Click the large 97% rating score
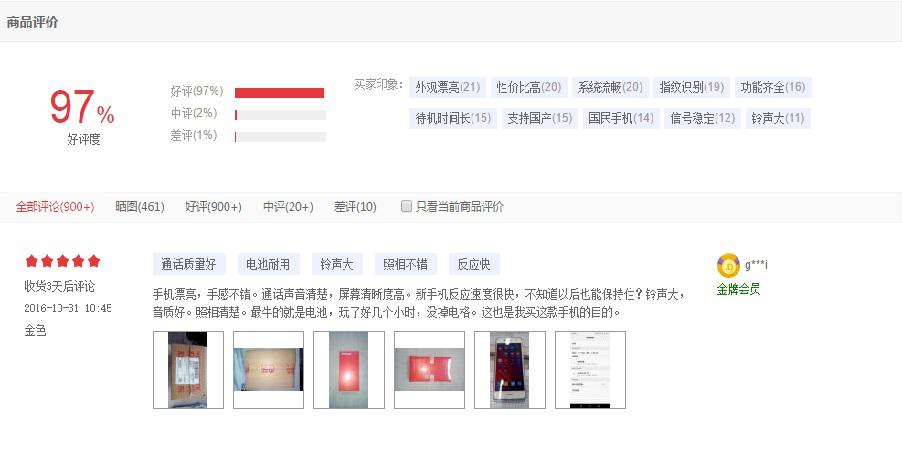 coord(82,108)
